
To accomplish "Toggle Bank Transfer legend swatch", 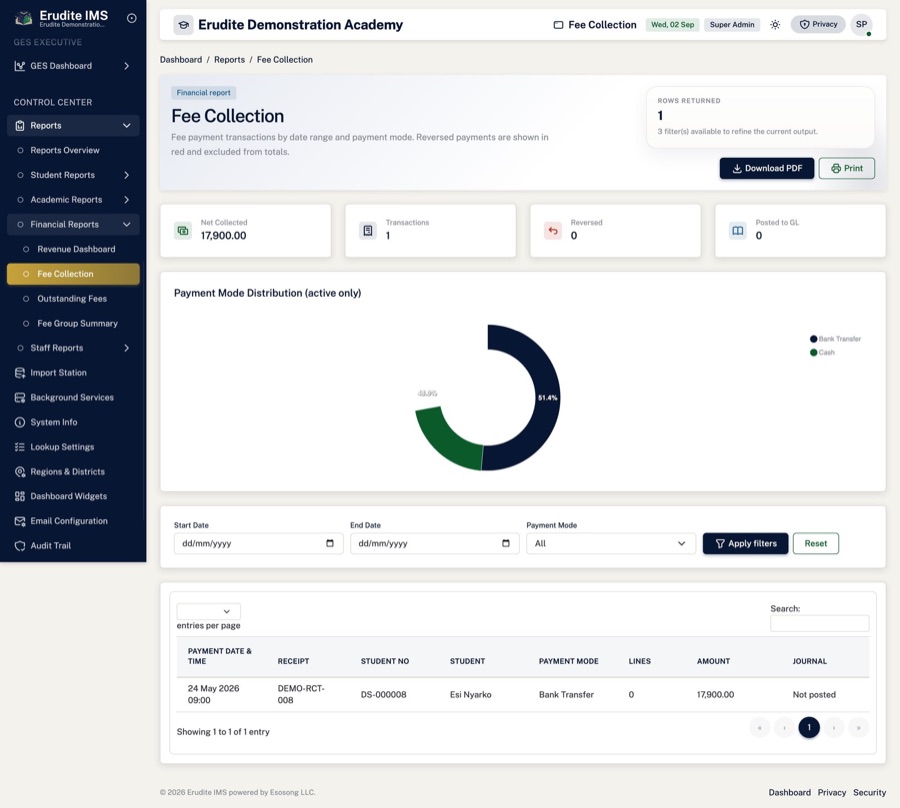I will pyautogui.click(x=813, y=339).
